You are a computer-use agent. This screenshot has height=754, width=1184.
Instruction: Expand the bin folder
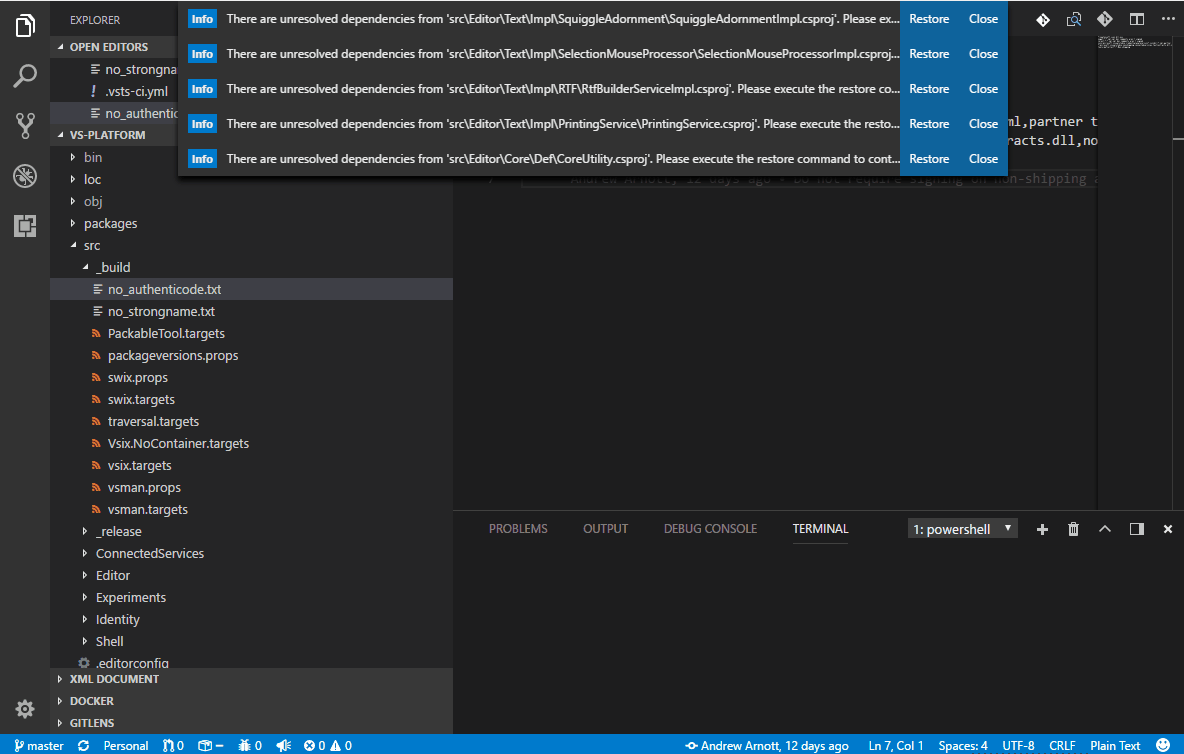[72, 157]
